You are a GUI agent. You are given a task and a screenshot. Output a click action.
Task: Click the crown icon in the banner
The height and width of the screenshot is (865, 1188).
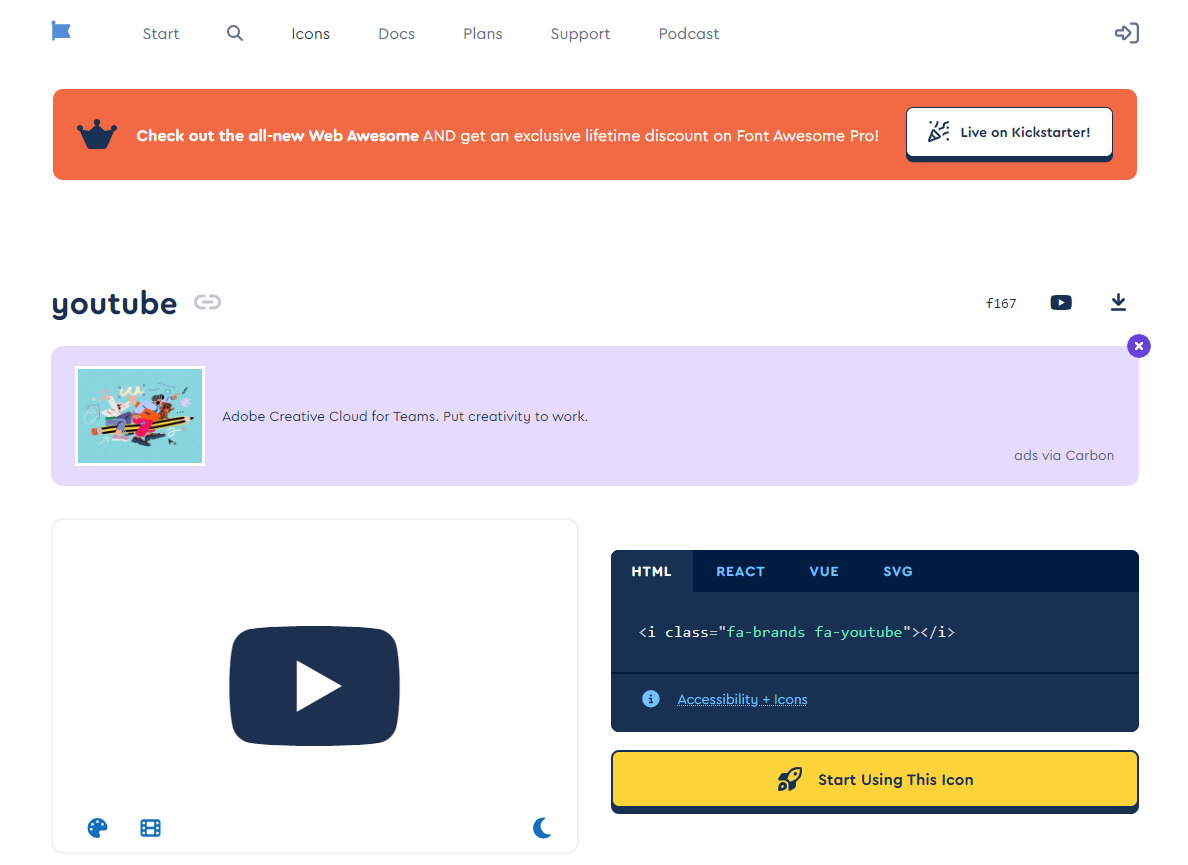[x=97, y=135]
